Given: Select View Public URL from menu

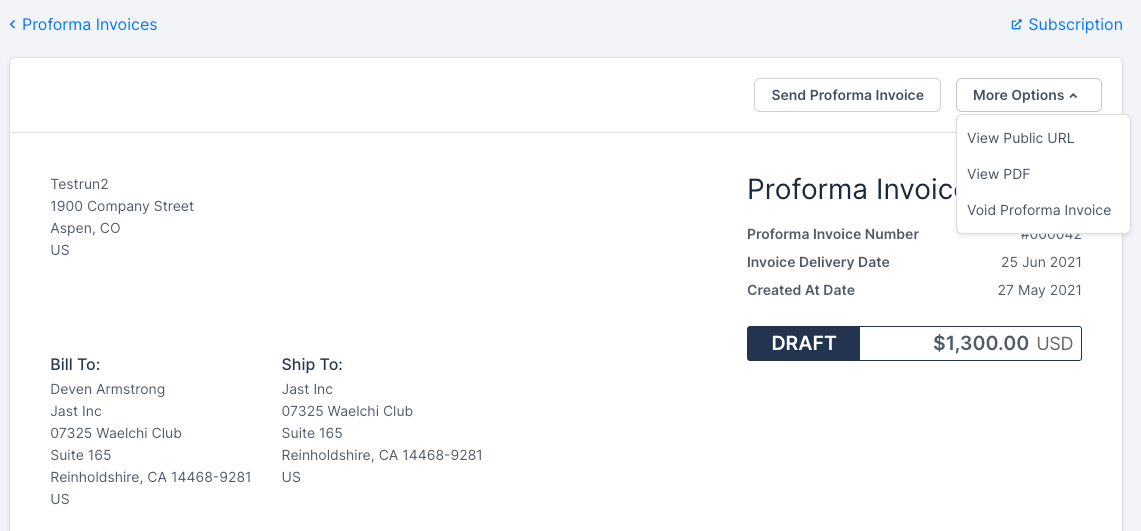Looking at the screenshot, I should coord(1020,138).
